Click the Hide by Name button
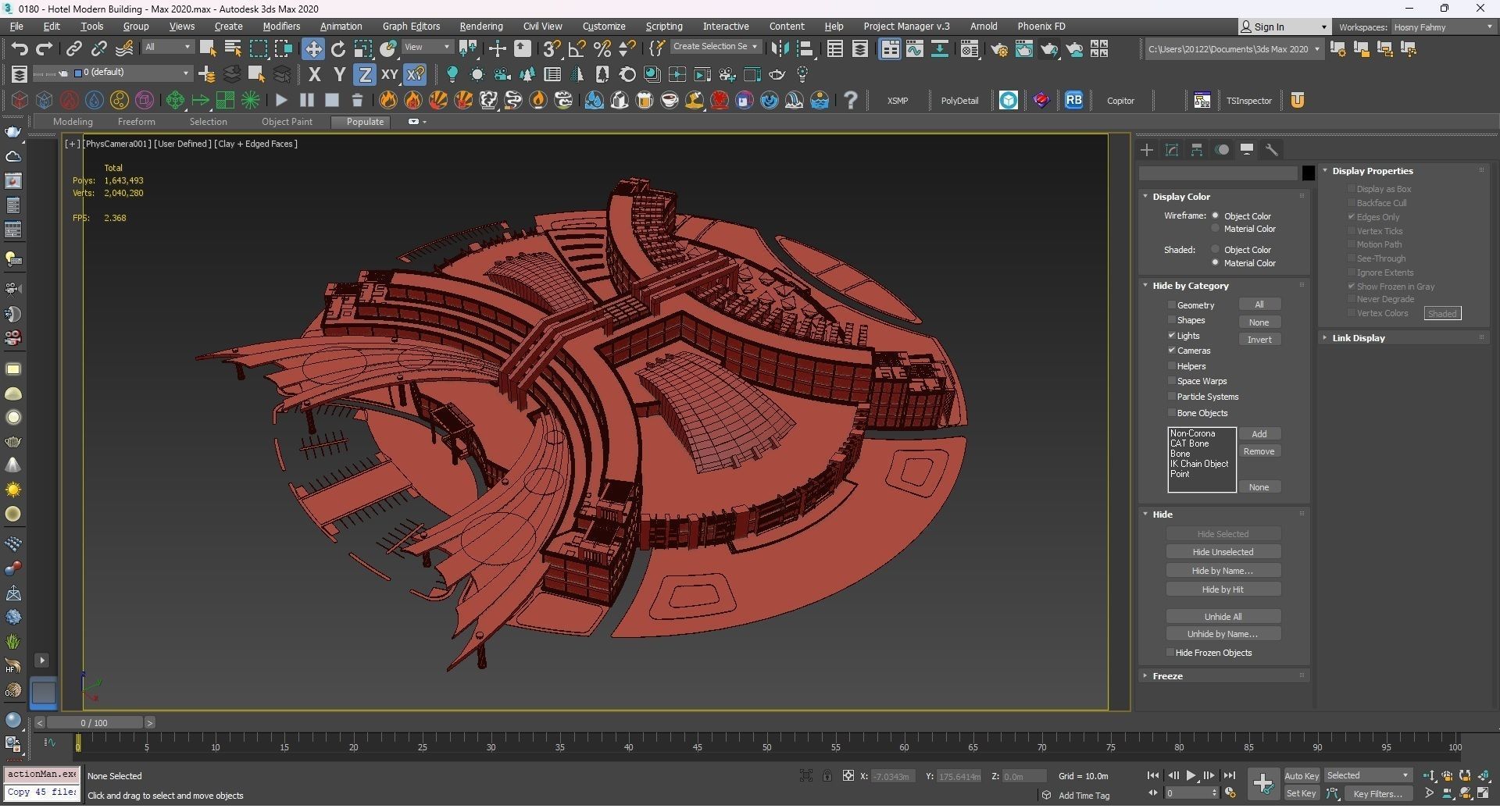This screenshot has width=1500, height=812. (1223, 571)
